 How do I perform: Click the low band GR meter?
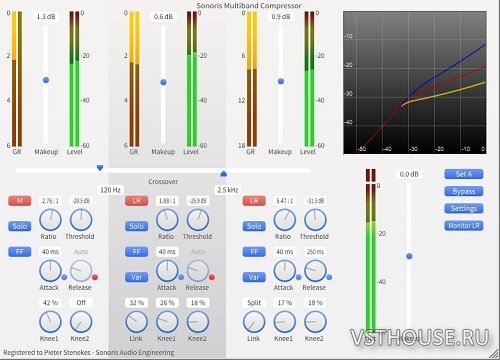17,79
